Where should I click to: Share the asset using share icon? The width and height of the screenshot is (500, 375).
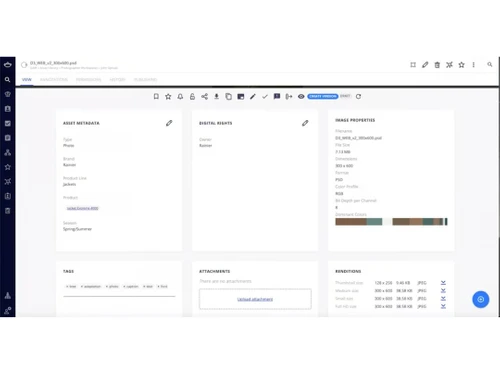pos(204,96)
